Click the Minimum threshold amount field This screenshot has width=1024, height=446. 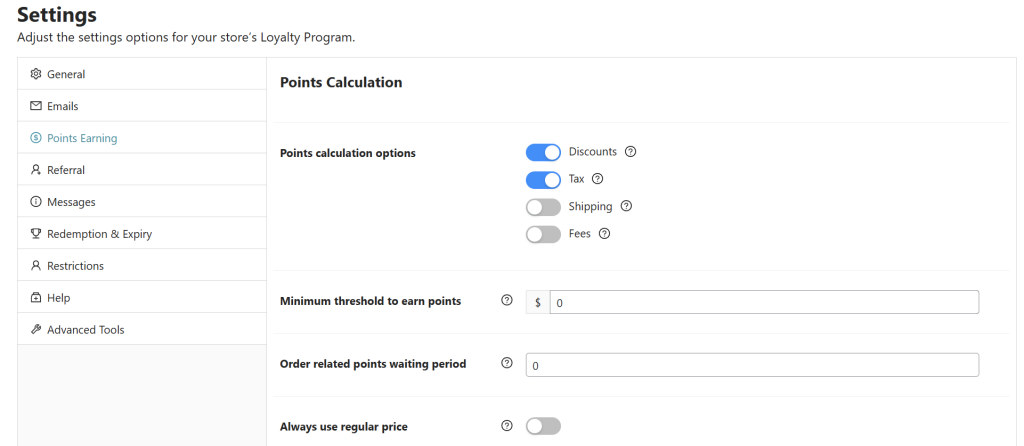764,302
